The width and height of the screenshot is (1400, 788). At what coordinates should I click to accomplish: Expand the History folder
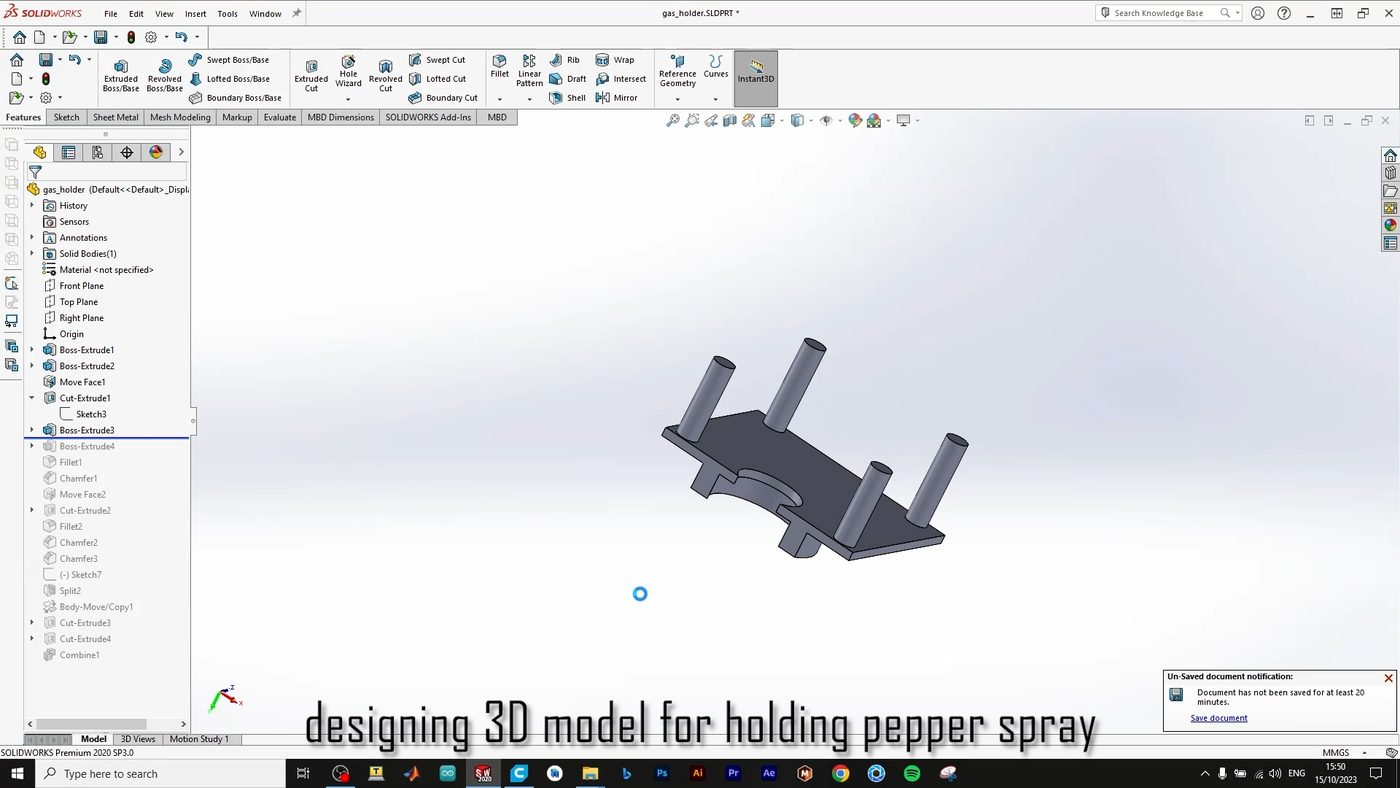tap(32, 206)
